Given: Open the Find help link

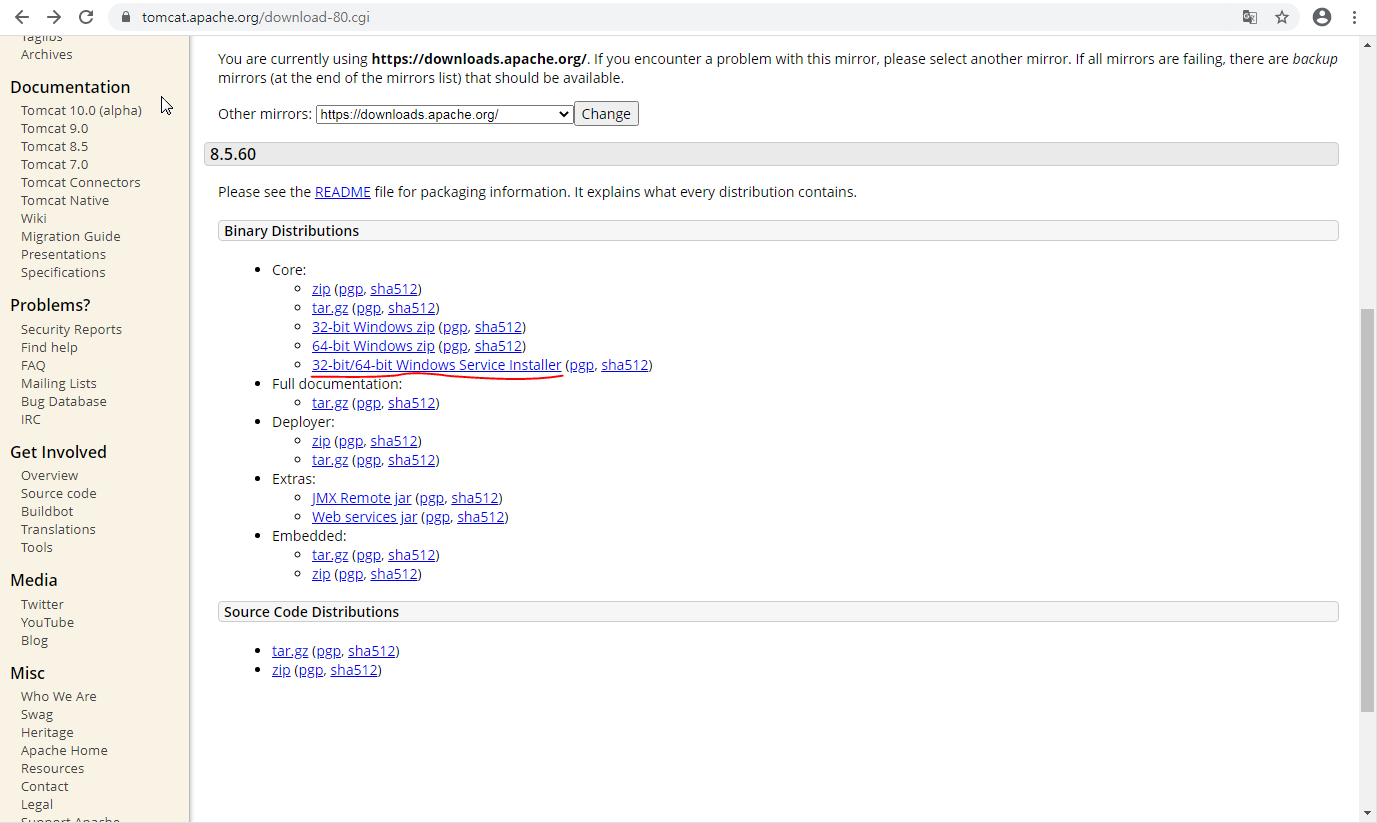Looking at the screenshot, I should pos(49,347).
